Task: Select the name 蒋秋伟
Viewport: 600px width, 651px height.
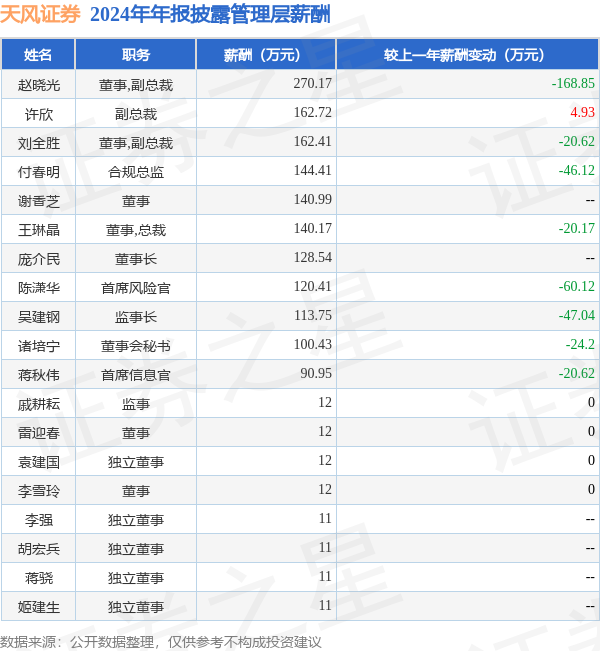Action: pos(39,375)
